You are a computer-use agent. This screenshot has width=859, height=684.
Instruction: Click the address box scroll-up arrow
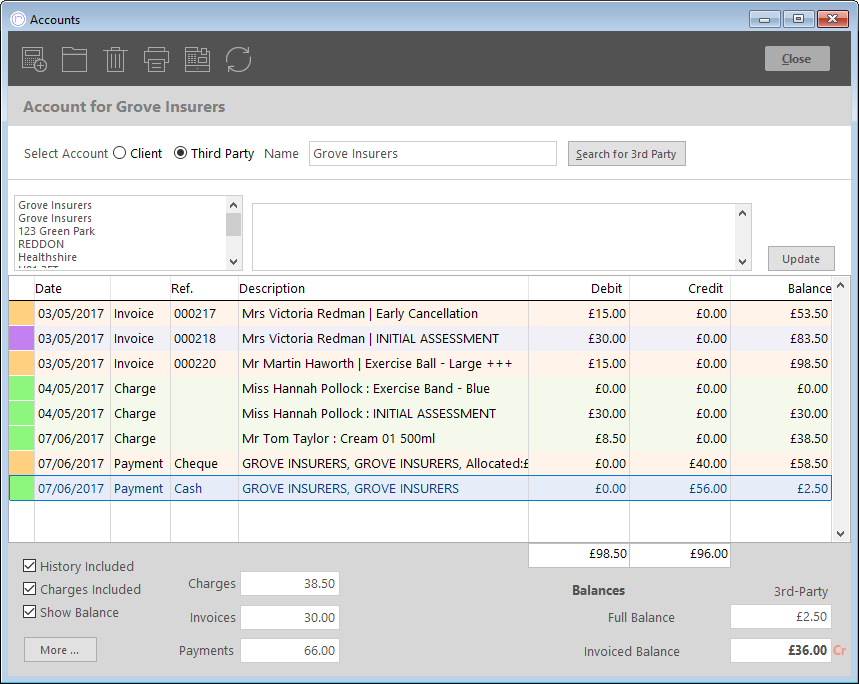tap(233, 205)
